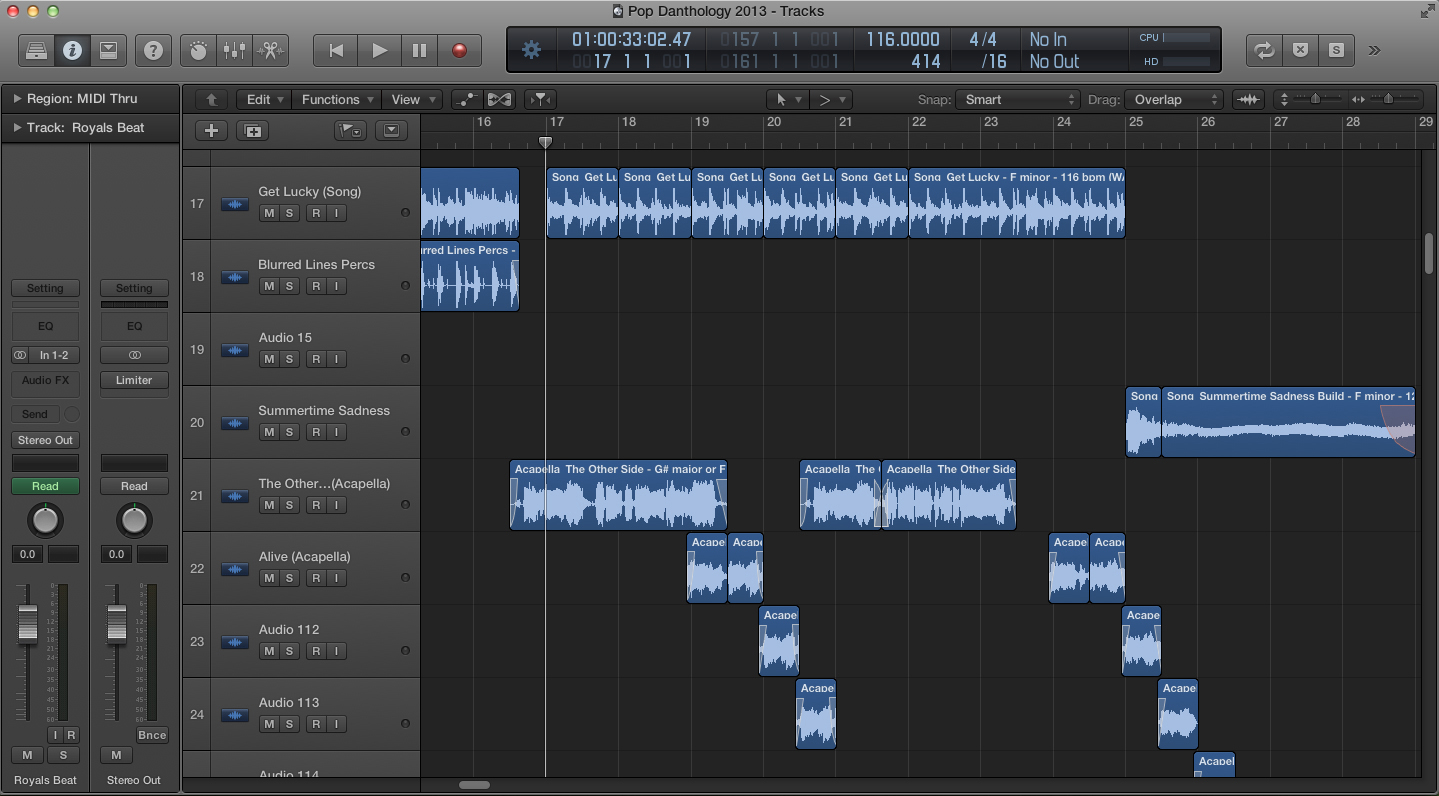
Task: Click the Limiter plugin slot
Action: tap(134, 380)
